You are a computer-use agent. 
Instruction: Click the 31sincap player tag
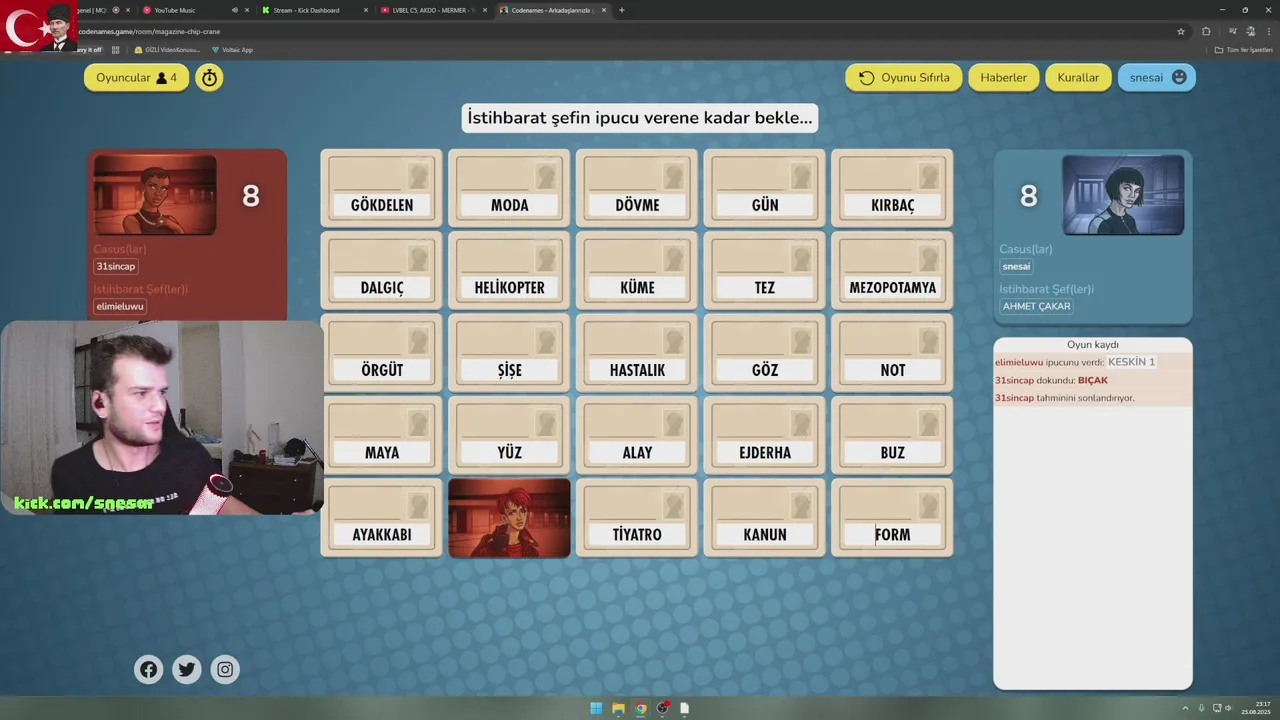pyautogui.click(x=115, y=267)
